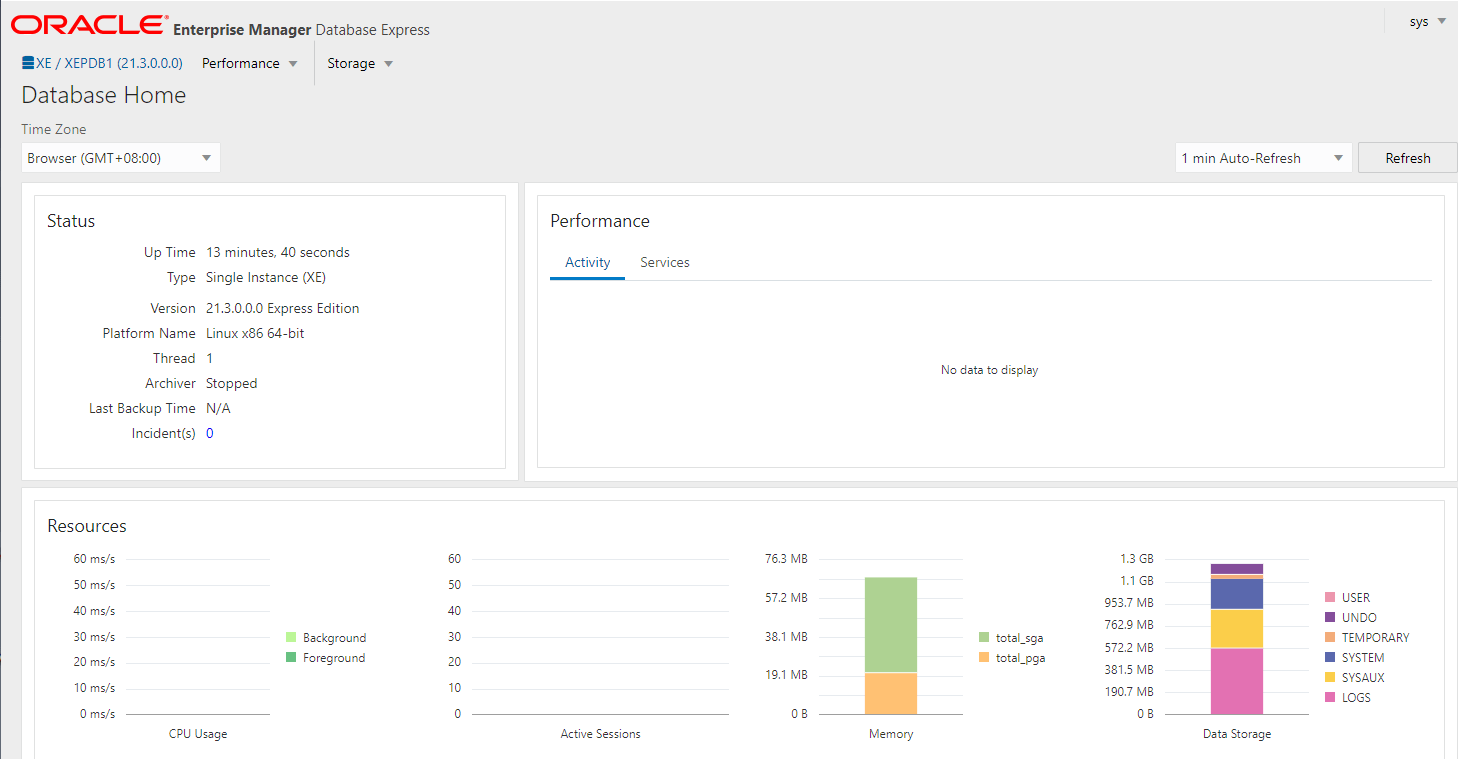Click the Incident(s) count link
The height and width of the screenshot is (759, 1458).
tap(210, 433)
